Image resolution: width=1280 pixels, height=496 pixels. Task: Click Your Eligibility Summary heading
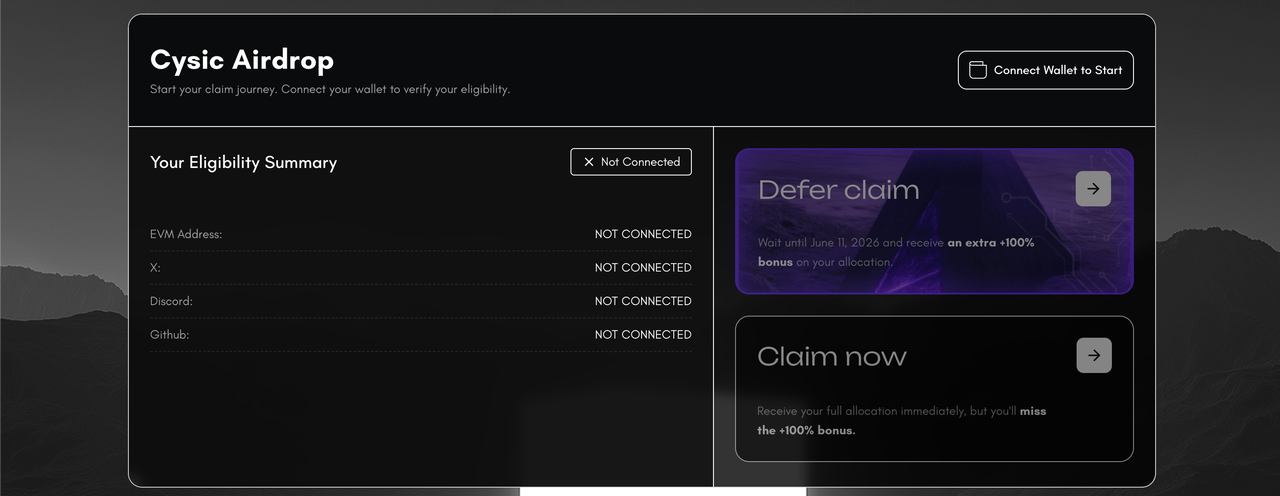click(x=243, y=162)
